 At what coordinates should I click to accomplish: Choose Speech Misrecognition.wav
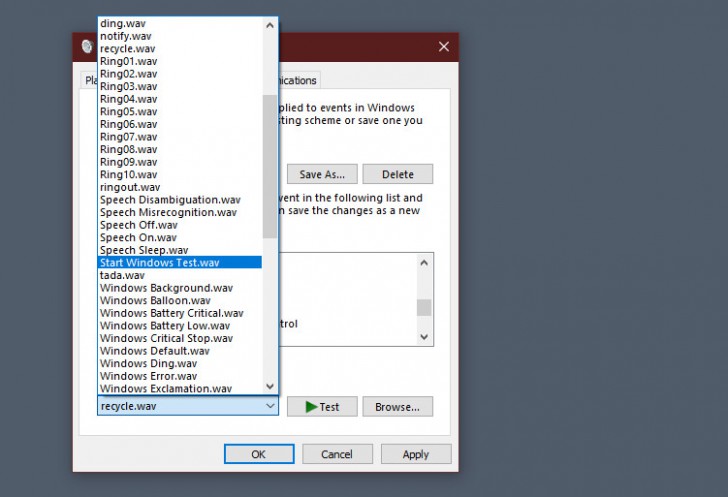180,212
